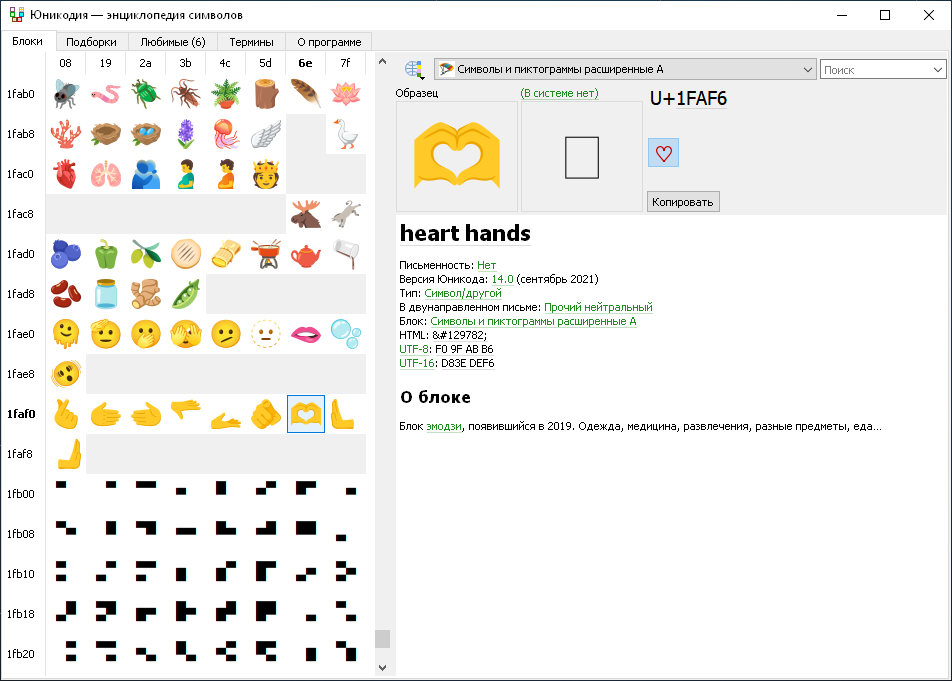Select the shaking face emoji

[66, 374]
